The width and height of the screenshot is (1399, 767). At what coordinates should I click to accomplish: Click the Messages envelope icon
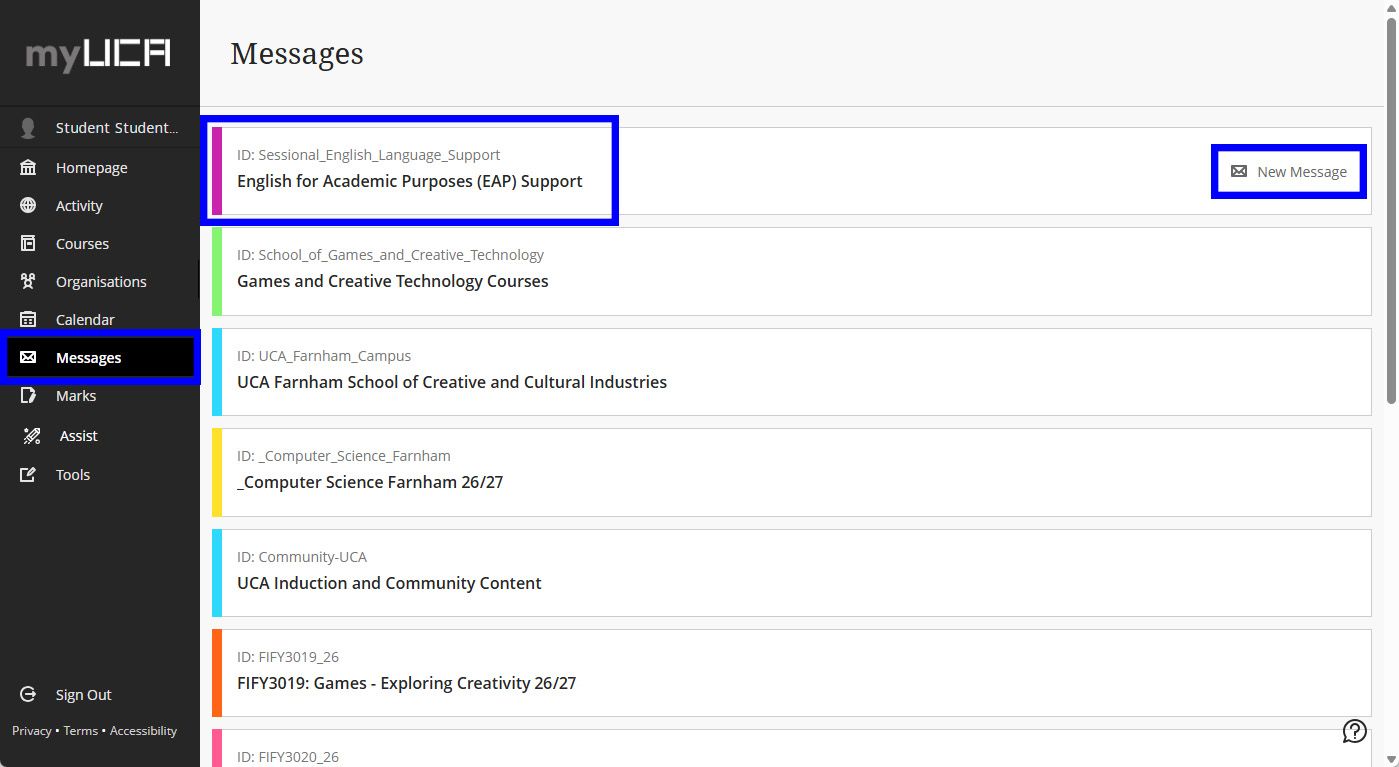[28, 357]
